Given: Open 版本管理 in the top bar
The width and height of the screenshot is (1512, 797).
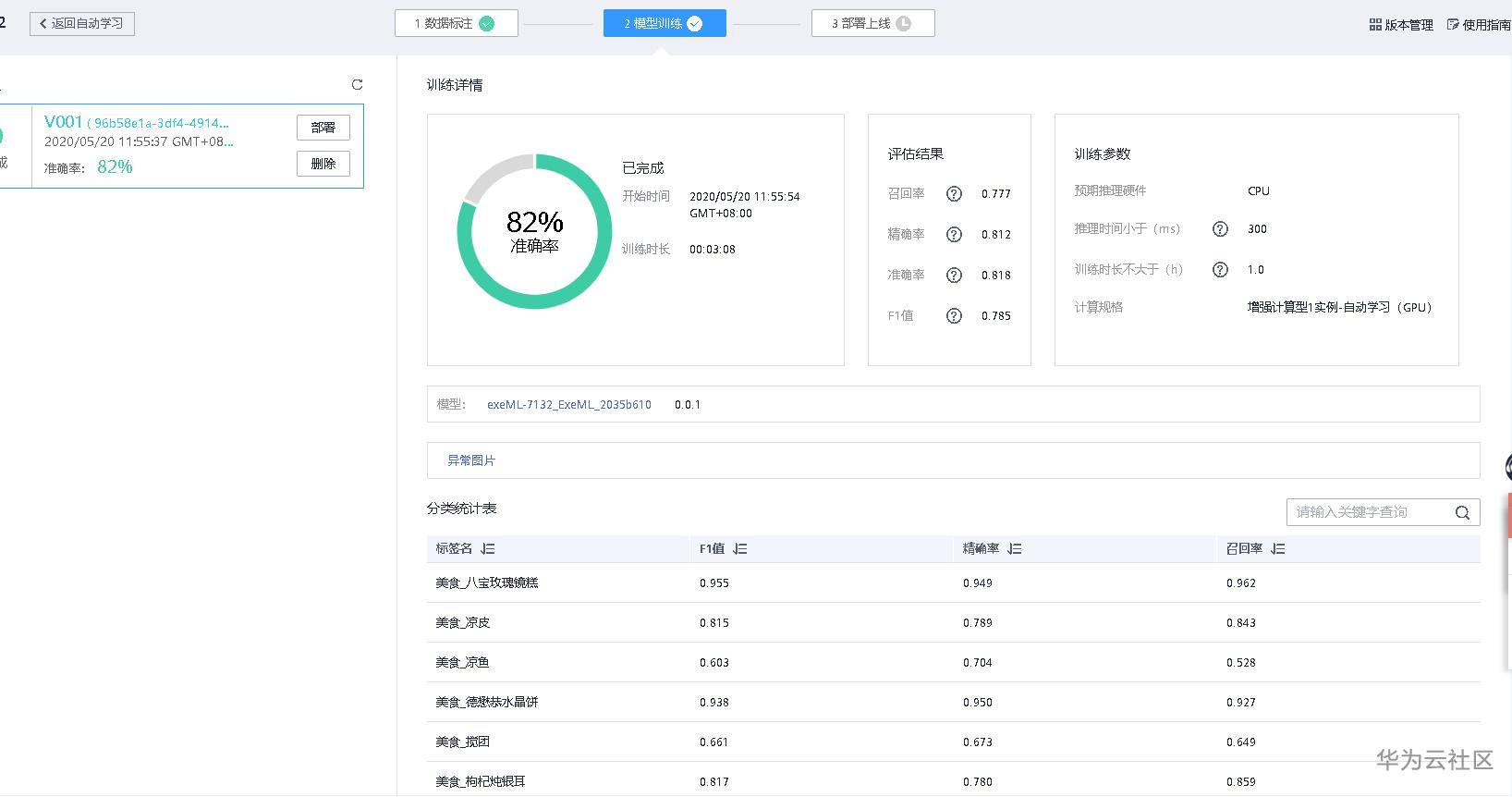Looking at the screenshot, I should coord(1401,25).
